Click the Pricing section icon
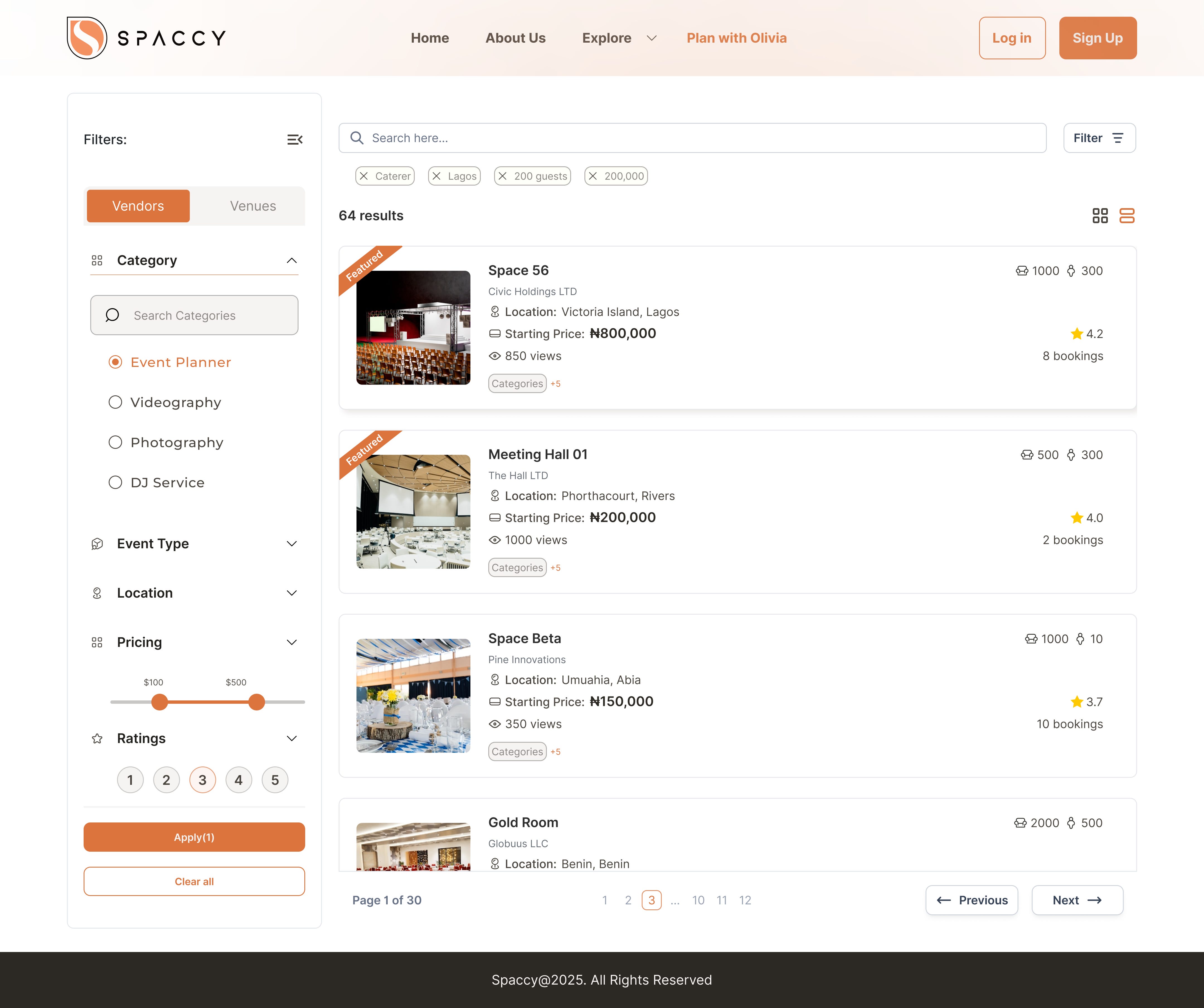The width and height of the screenshot is (1204, 1008). coord(97,642)
